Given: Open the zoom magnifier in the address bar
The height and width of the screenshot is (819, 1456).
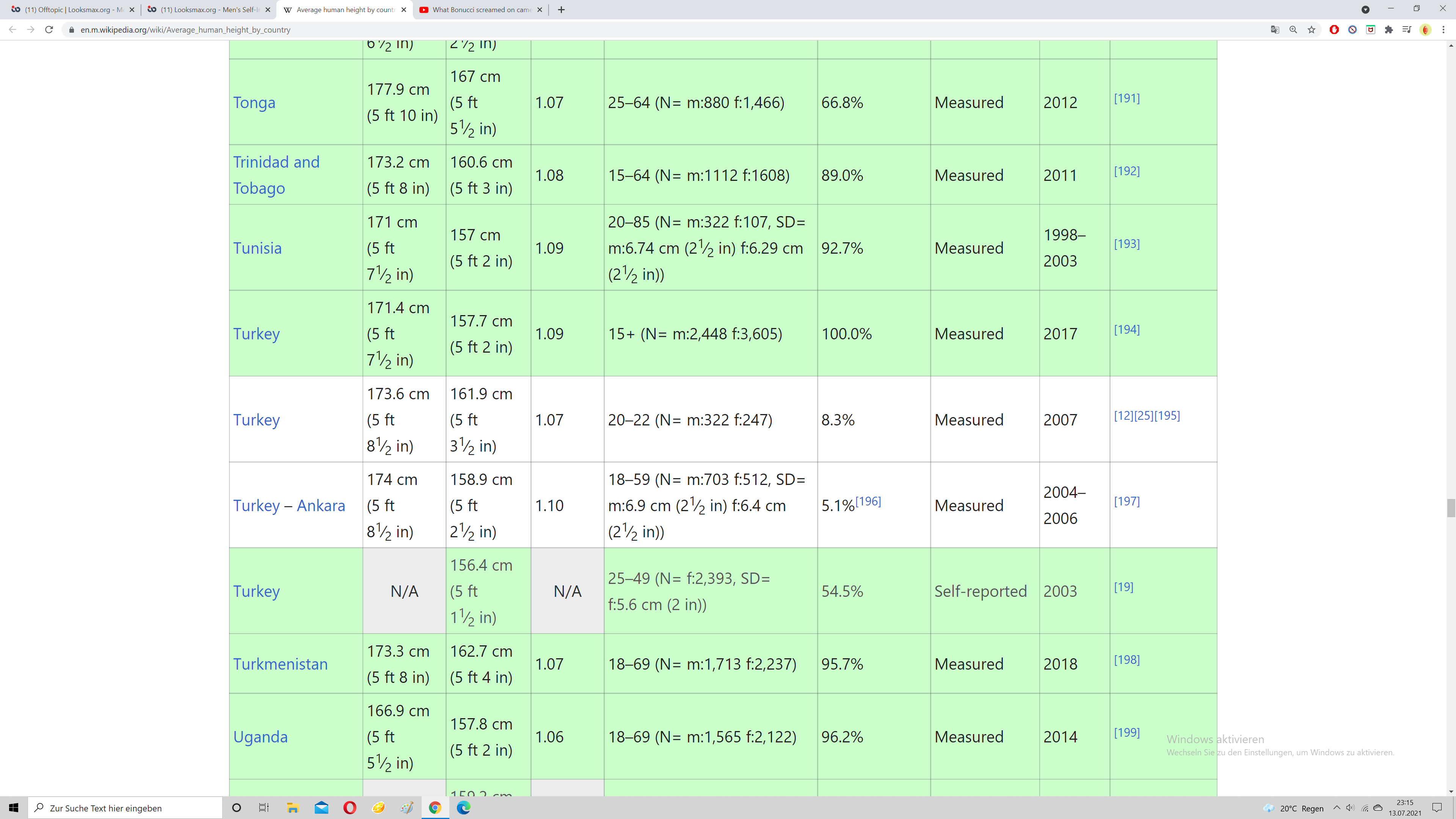Looking at the screenshot, I should [x=1293, y=30].
